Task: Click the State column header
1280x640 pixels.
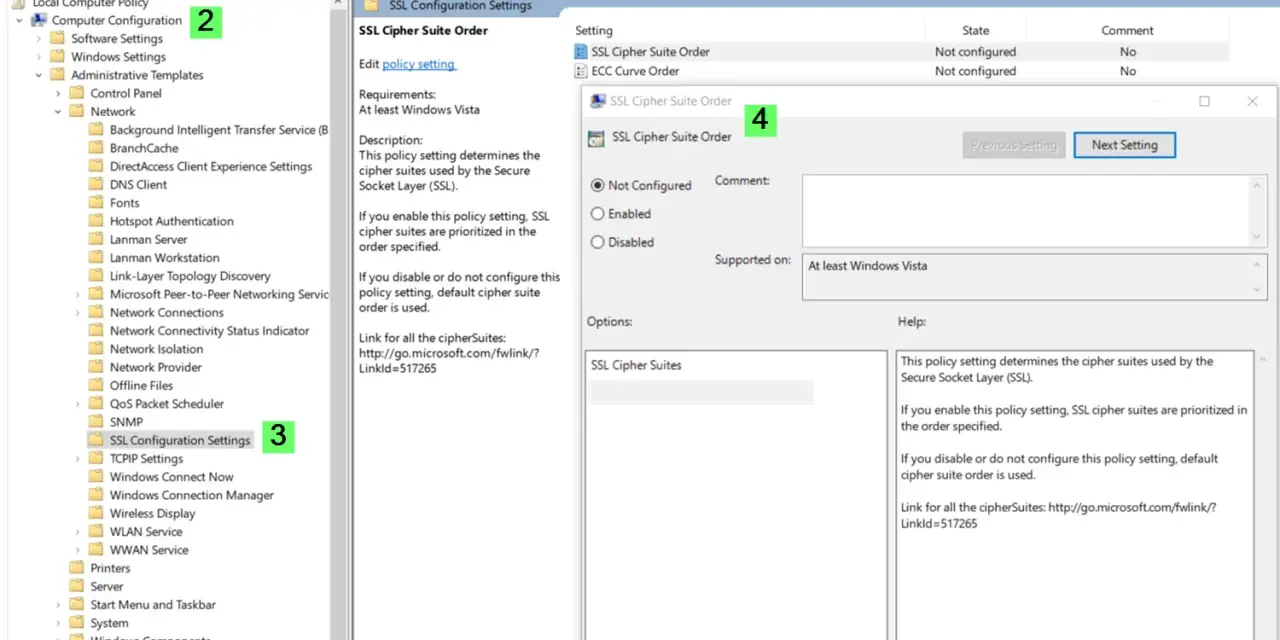Action: tap(976, 31)
